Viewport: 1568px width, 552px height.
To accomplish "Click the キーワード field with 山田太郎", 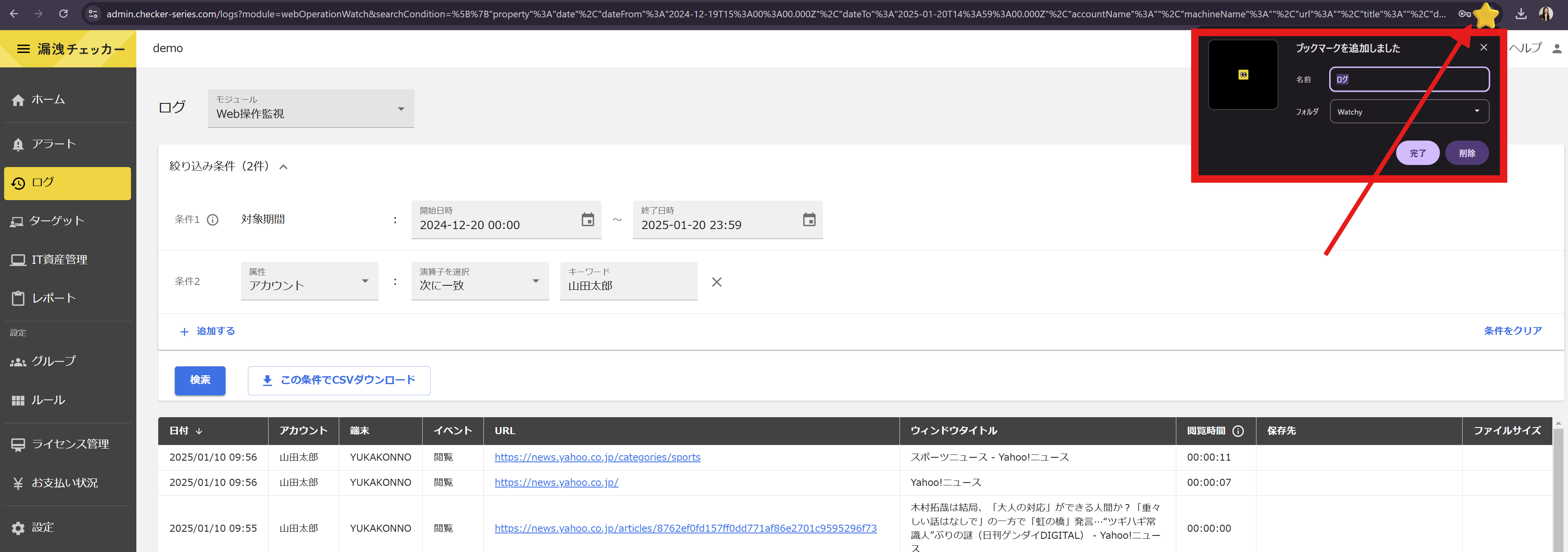I will 629,281.
